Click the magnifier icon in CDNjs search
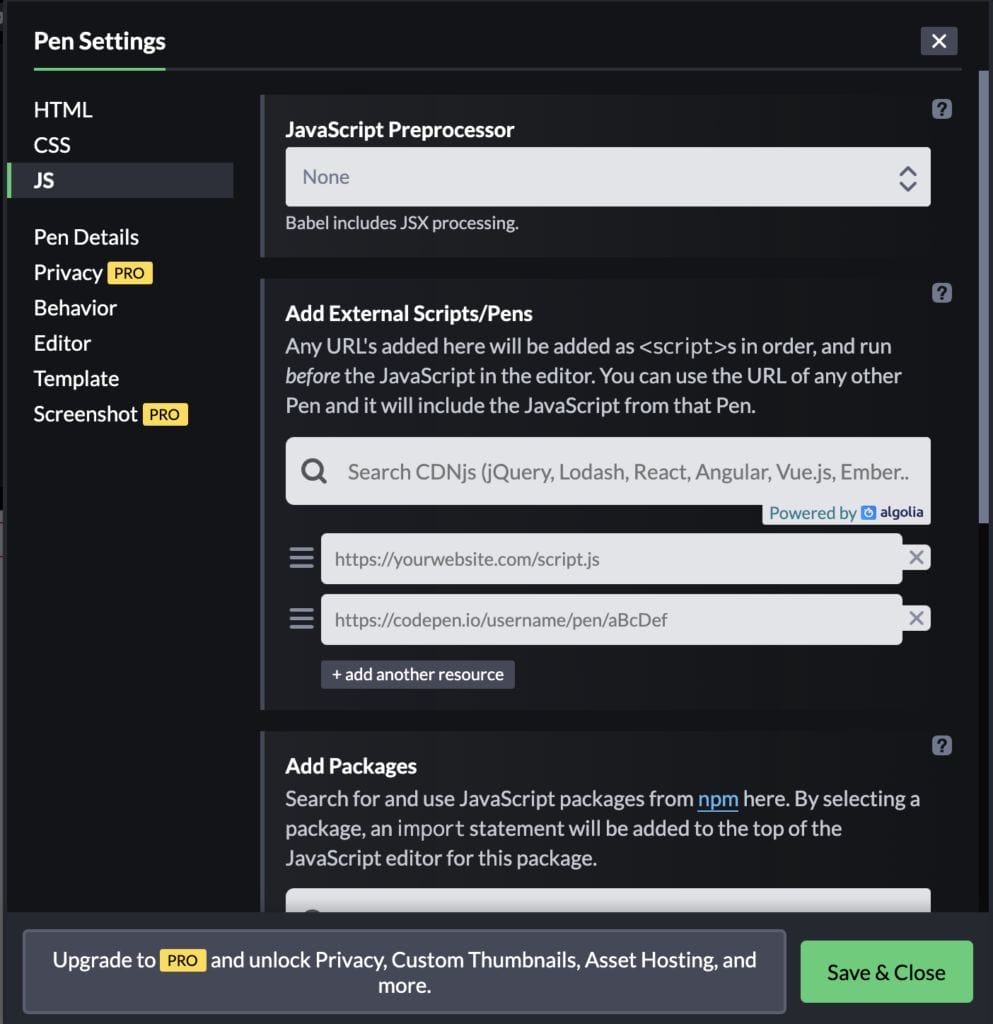This screenshot has width=993, height=1024. click(314, 471)
